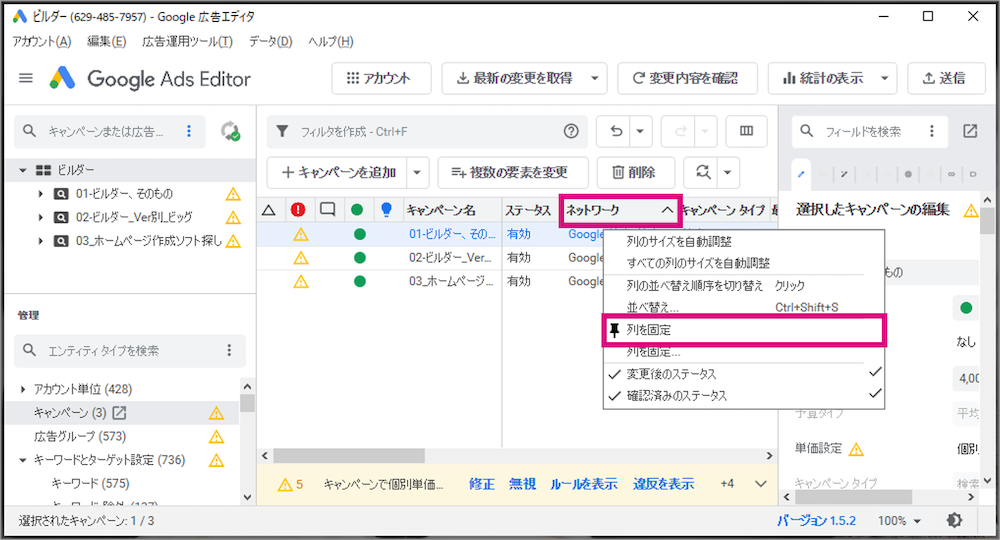Click the find and replace icon

(x=703, y=172)
